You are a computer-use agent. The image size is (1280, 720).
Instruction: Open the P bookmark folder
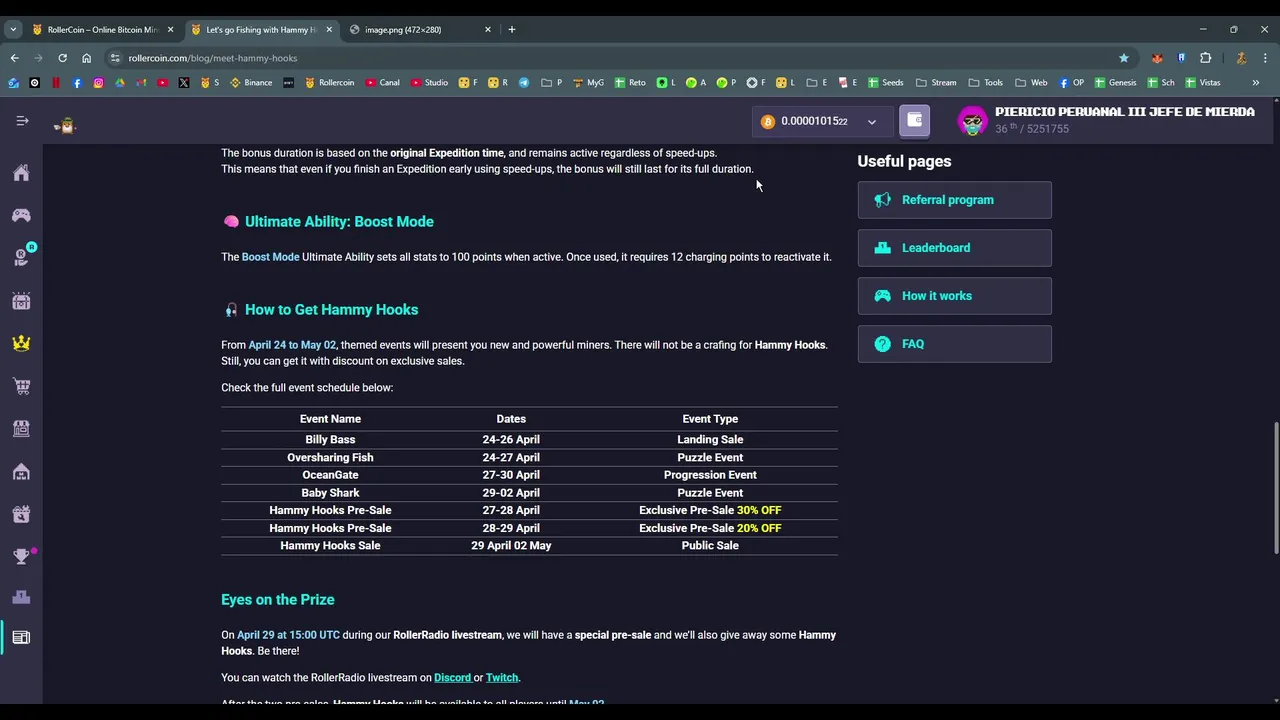[x=552, y=83]
